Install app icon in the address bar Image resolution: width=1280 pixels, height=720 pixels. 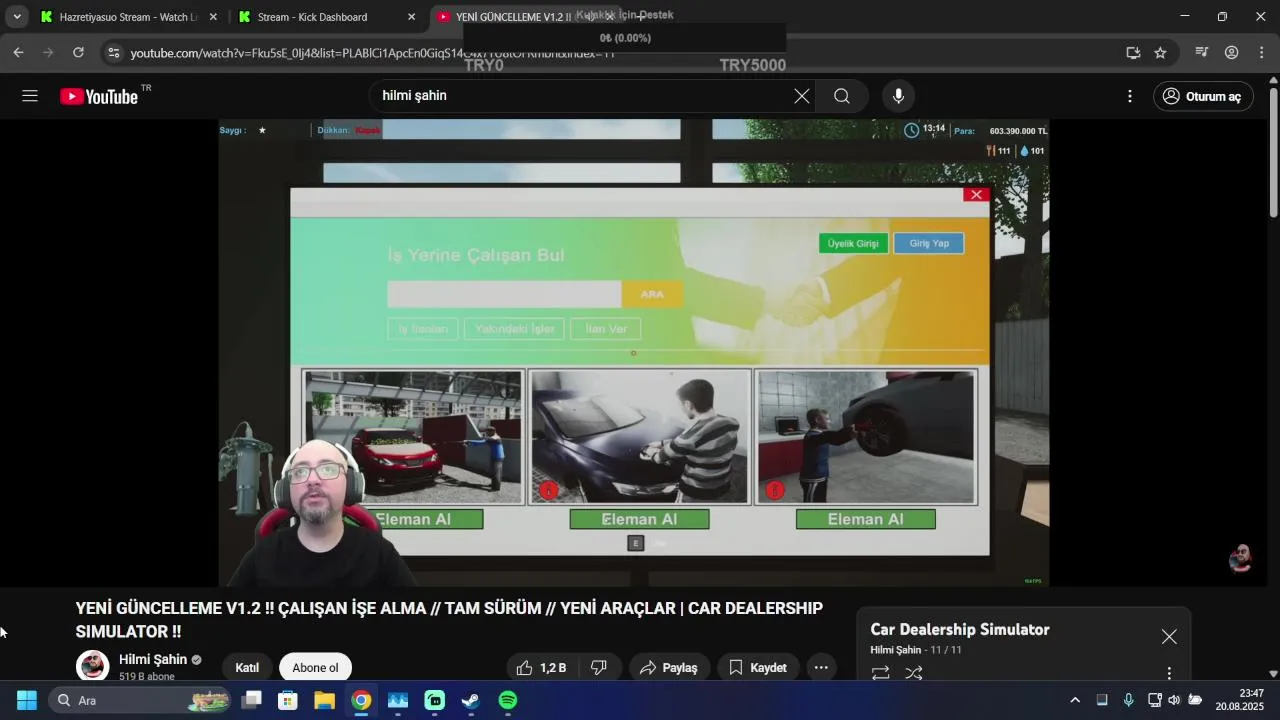tap(1133, 52)
